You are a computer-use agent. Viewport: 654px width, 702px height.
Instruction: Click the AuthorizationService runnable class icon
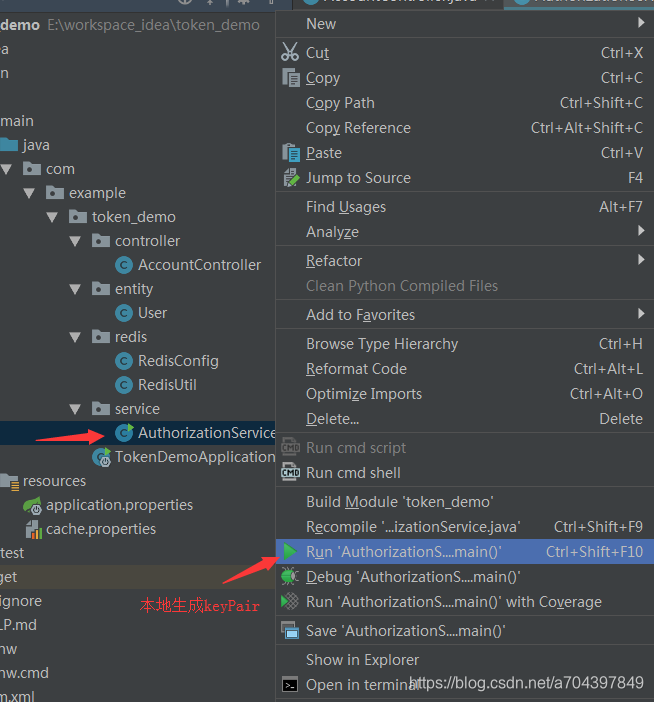(x=124, y=432)
